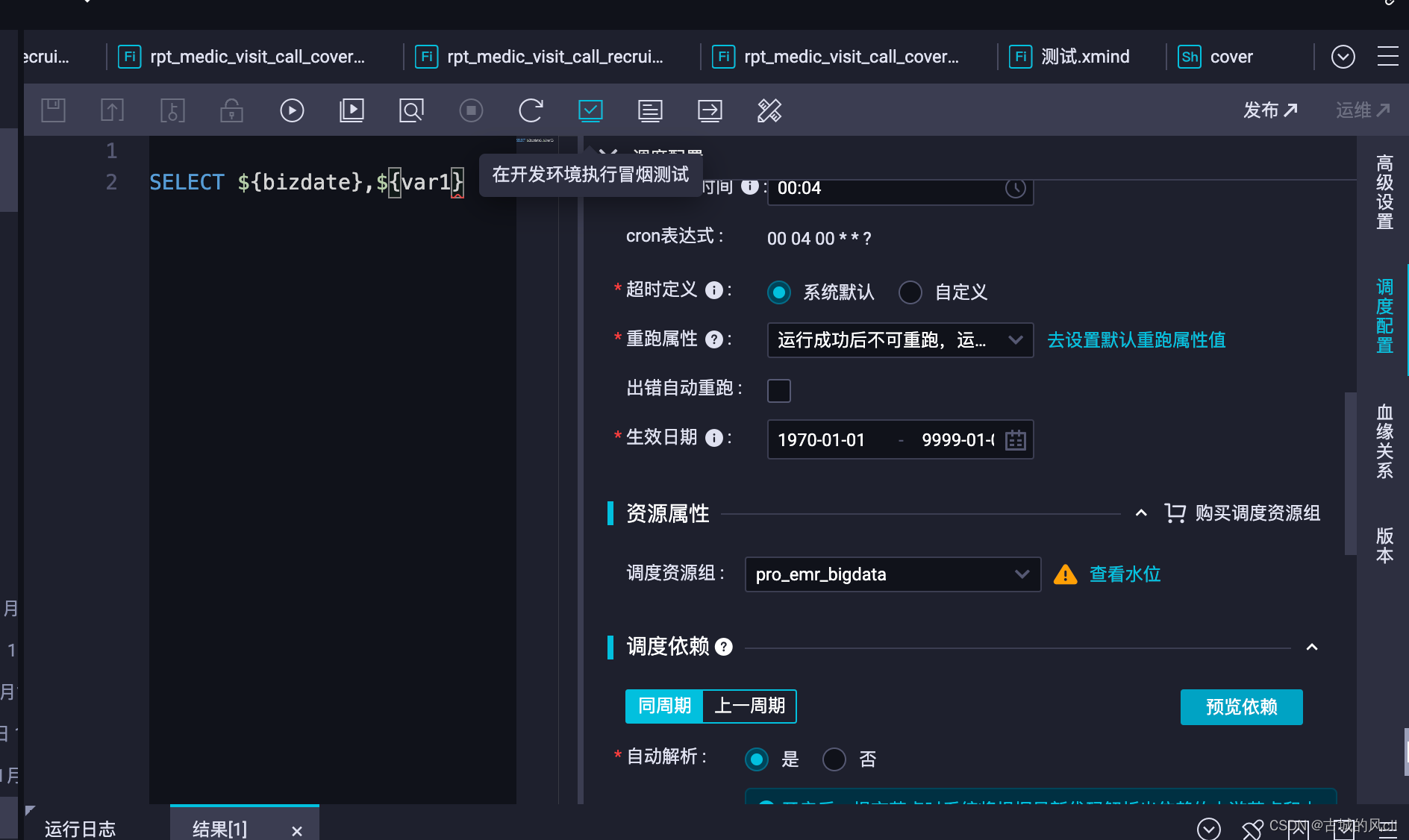
Task: Run the SQL script with the play icon
Action: pyautogui.click(x=291, y=110)
